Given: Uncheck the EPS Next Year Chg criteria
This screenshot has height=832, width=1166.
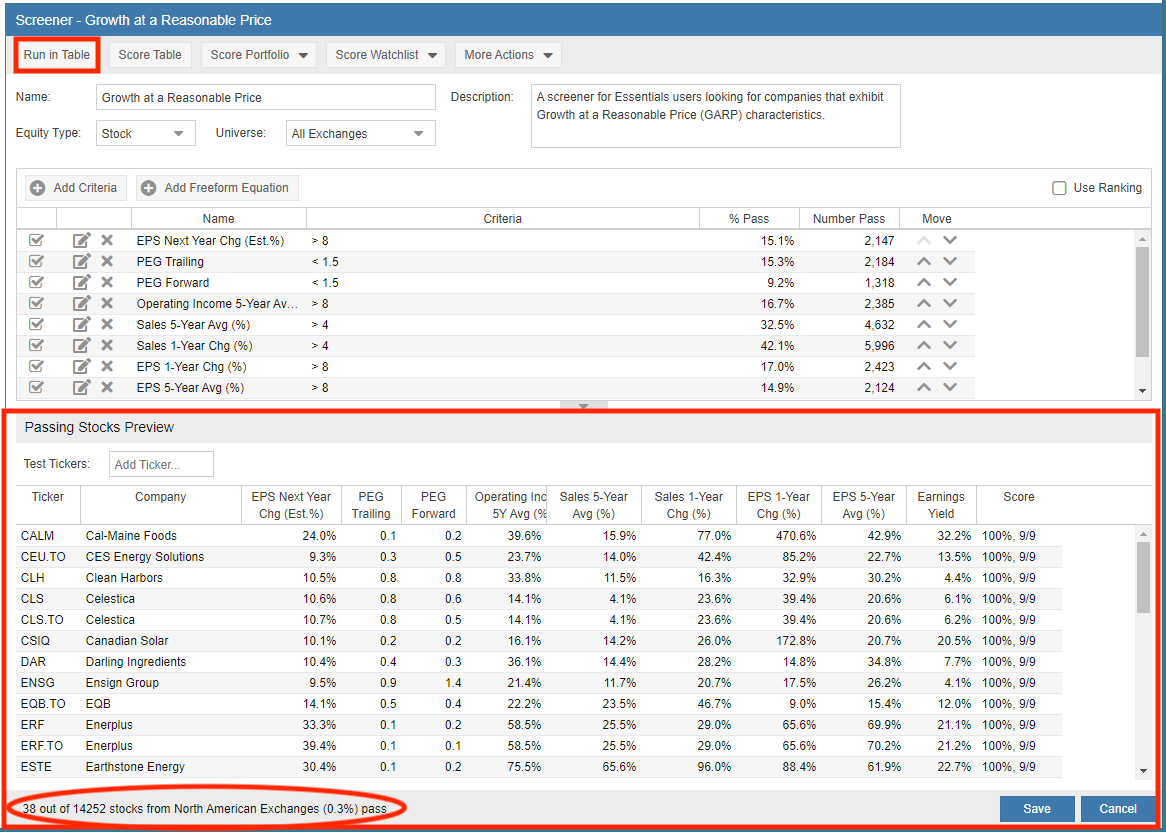Looking at the screenshot, I should point(36,241).
